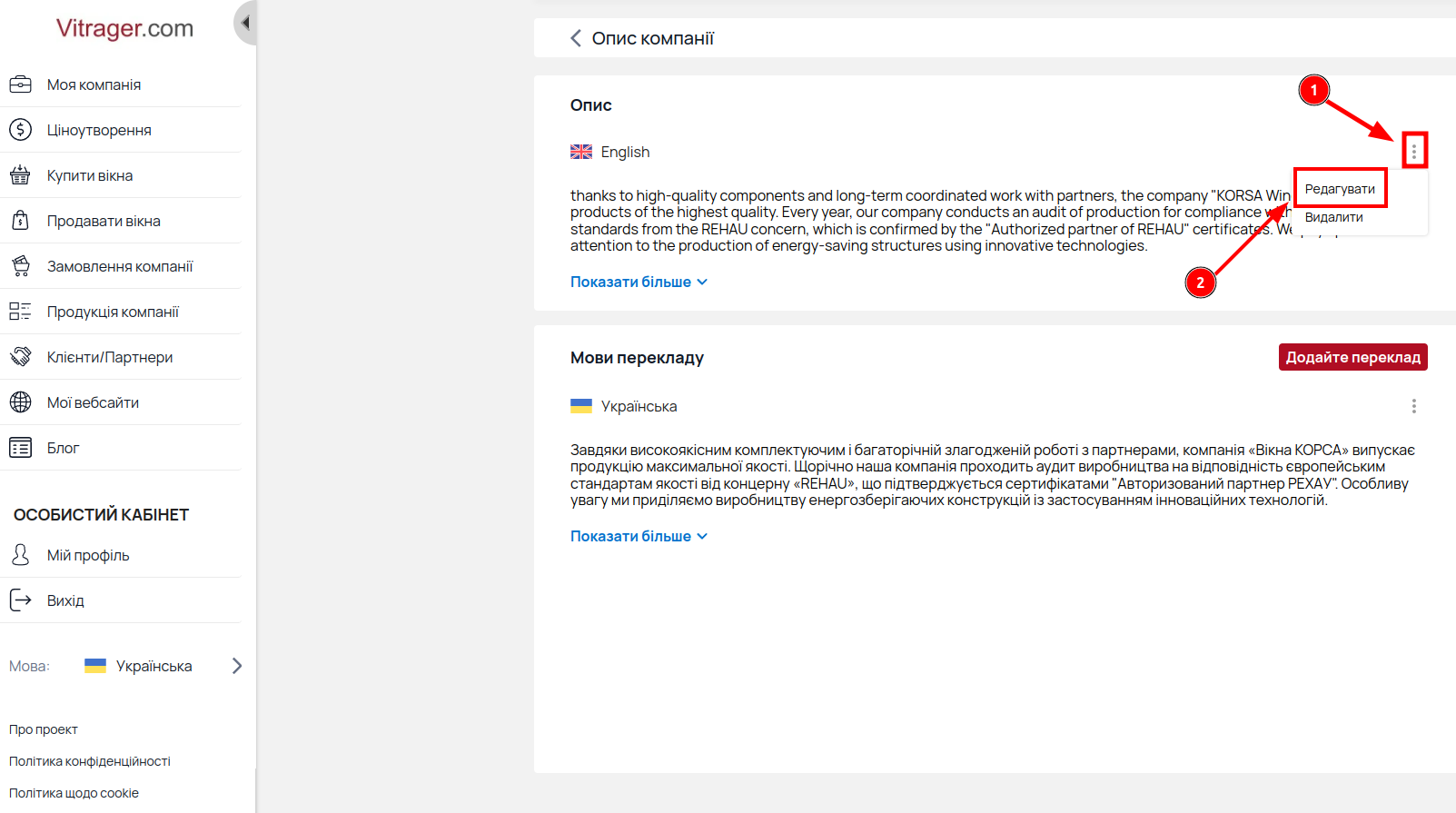1456x813 pixels.
Task: Click the basket icon for Купити вікна
Action: [x=20, y=175]
